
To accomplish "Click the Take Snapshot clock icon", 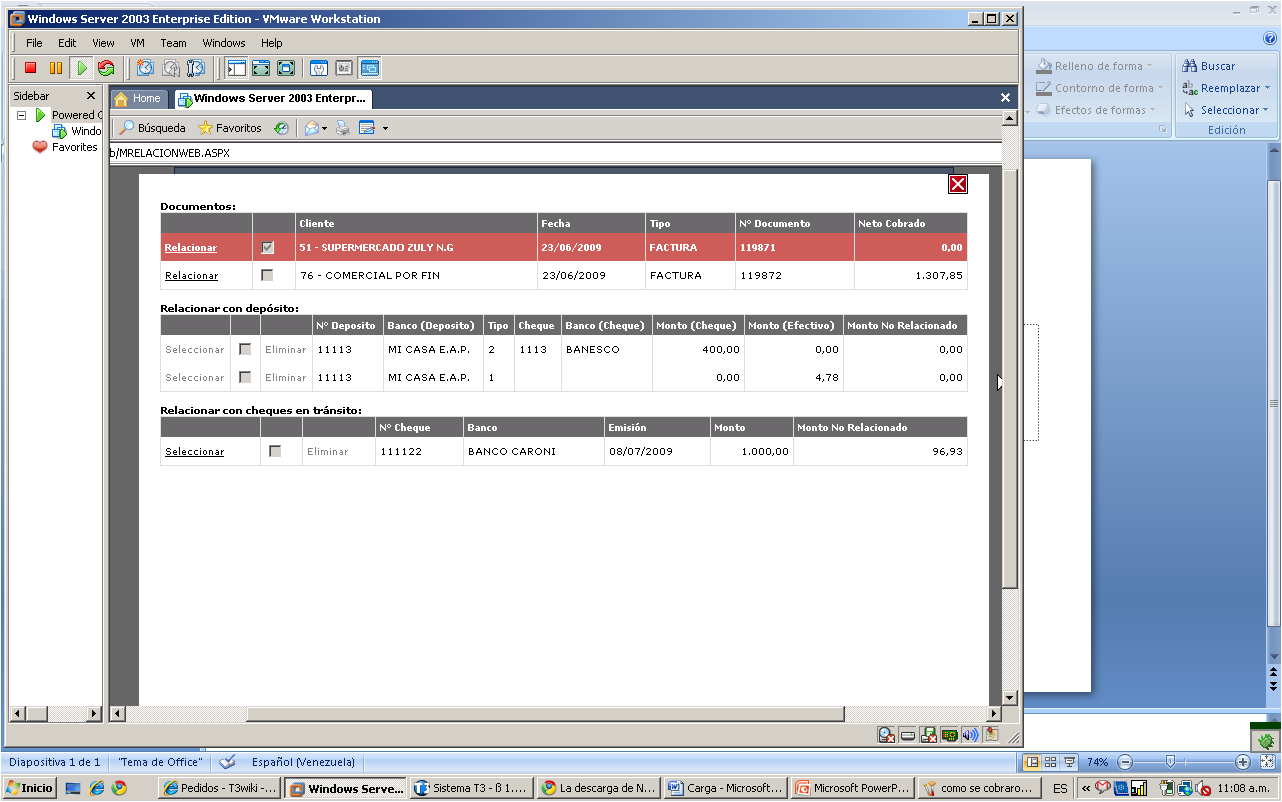I will 146,68.
